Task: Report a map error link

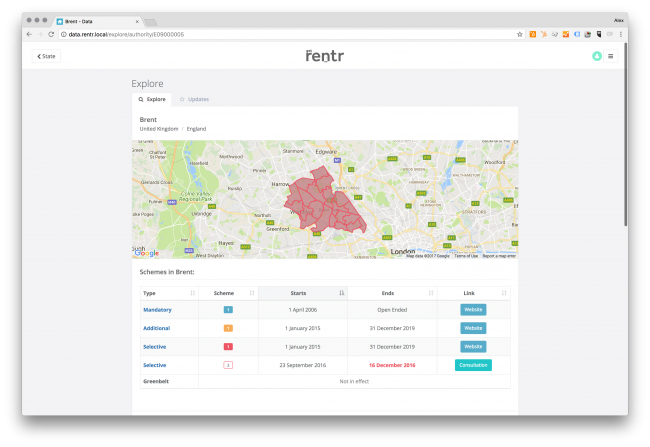Action: click(x=499, y=256)
